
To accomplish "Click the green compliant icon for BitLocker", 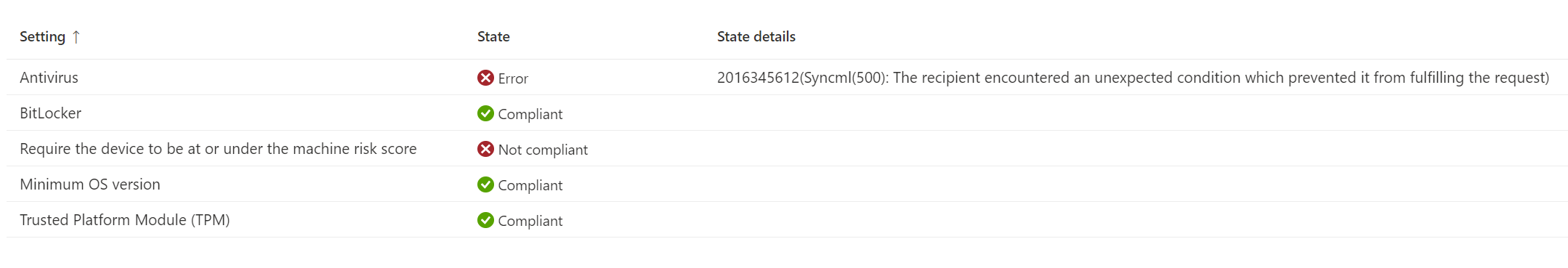I will [x=485, y=113].
